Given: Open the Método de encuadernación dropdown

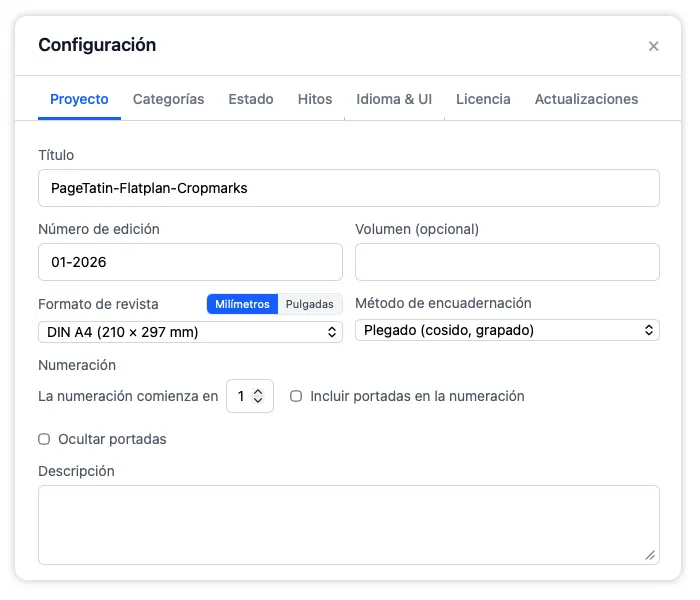Looking at the screenshot, I should click(507, 330).
